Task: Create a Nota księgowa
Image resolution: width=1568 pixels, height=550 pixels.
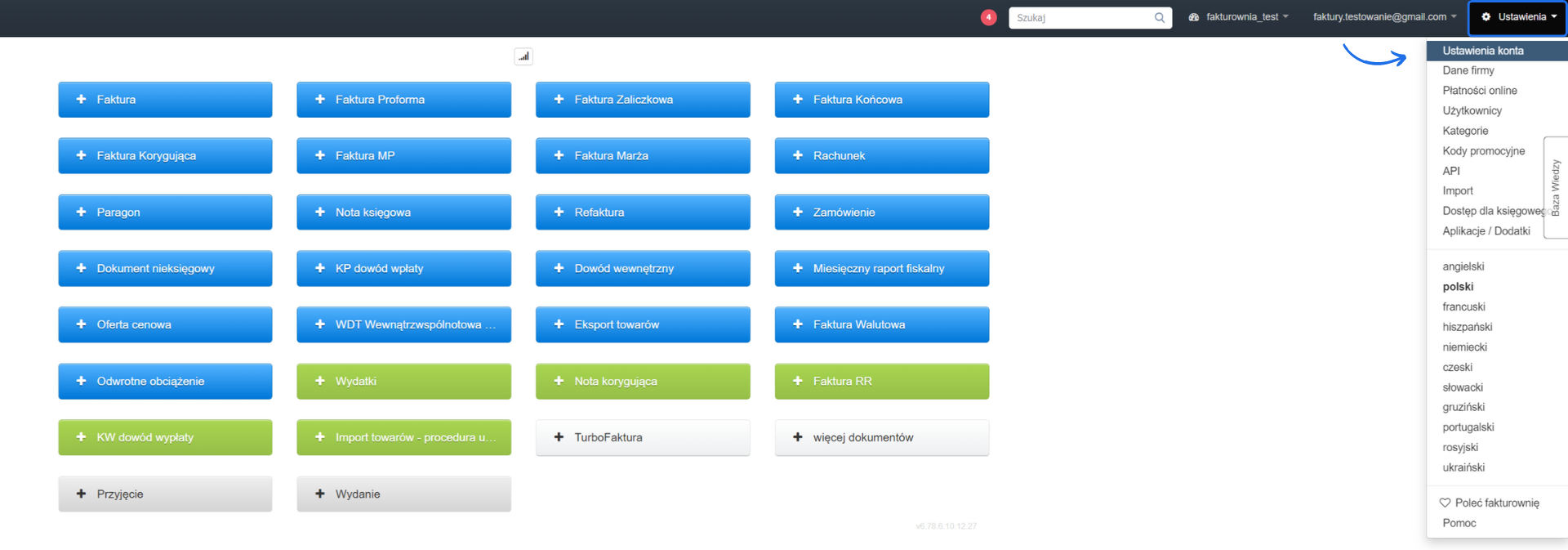Action: click(x=403, y=212)
